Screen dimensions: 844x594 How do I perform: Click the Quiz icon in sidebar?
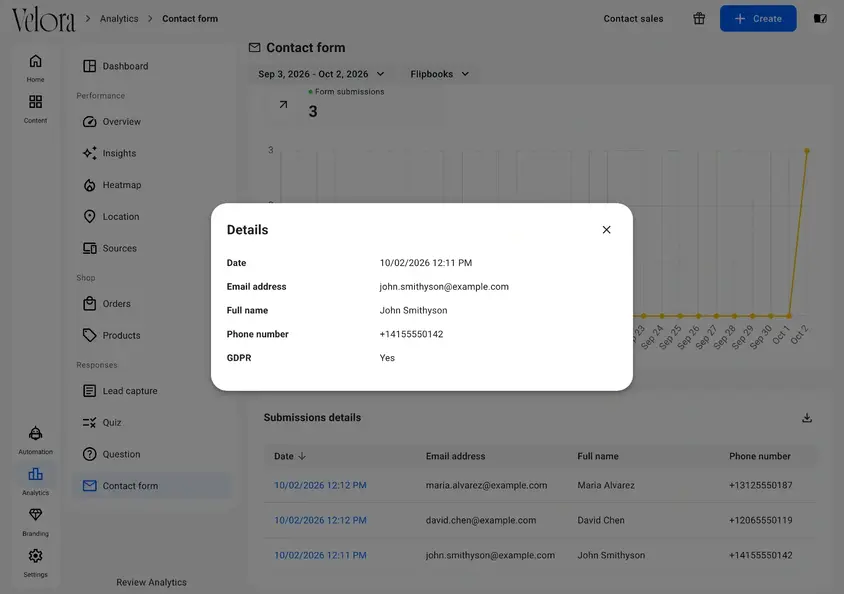pyautogui.click(x=89, y=422)
